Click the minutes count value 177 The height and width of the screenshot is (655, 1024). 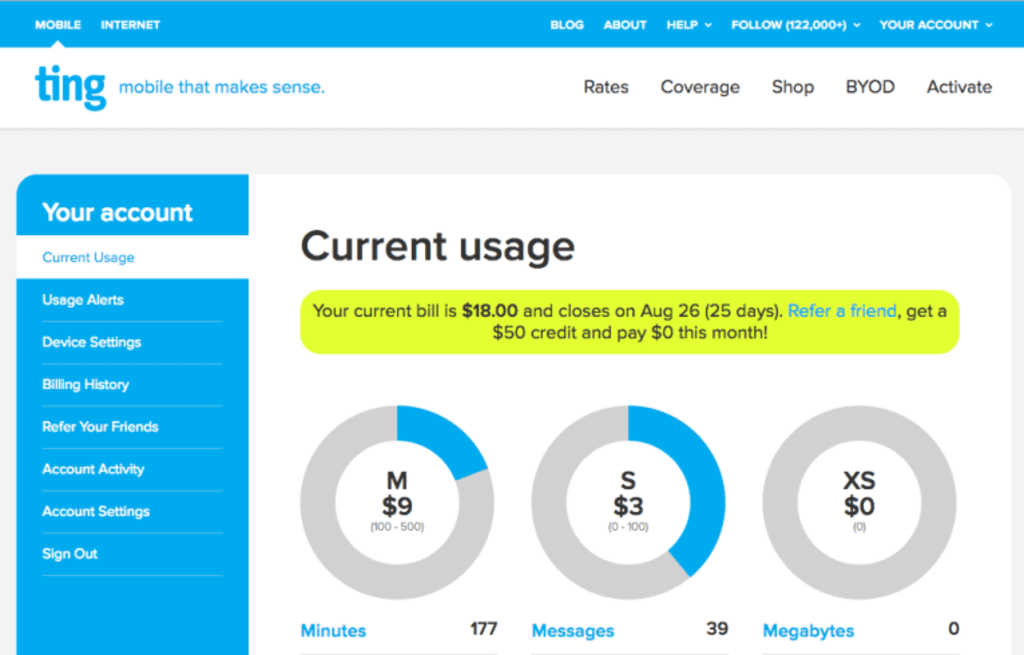[483, 629]
